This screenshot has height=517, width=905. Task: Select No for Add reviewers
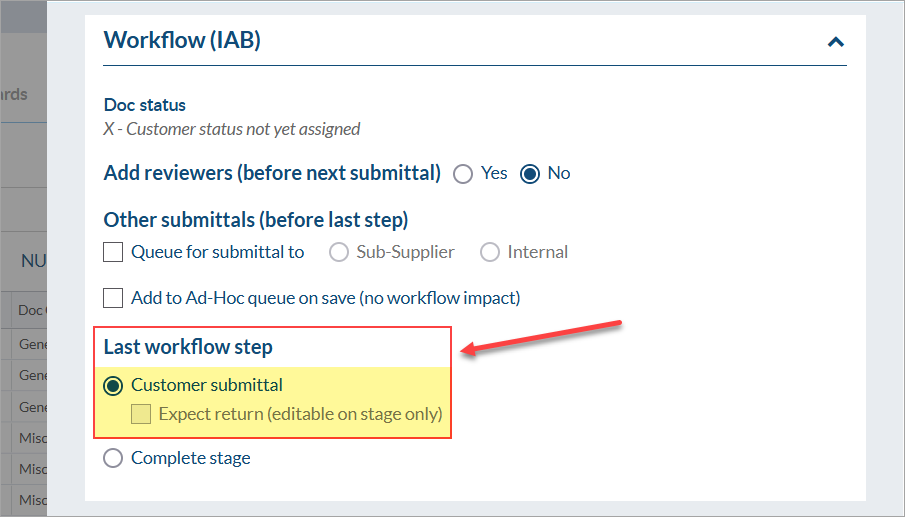pos(530,174)
